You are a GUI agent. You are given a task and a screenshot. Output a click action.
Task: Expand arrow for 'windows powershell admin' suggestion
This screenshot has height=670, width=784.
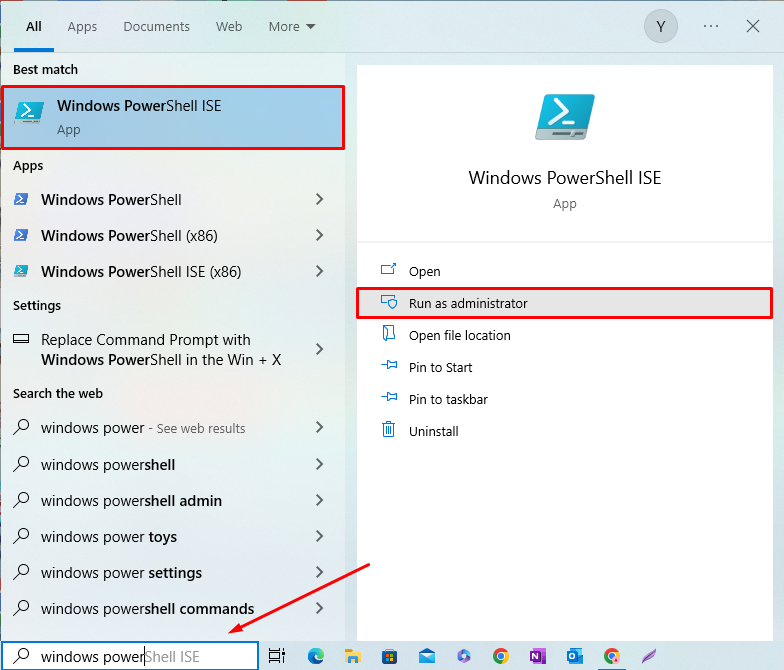(x=320, y=500)
